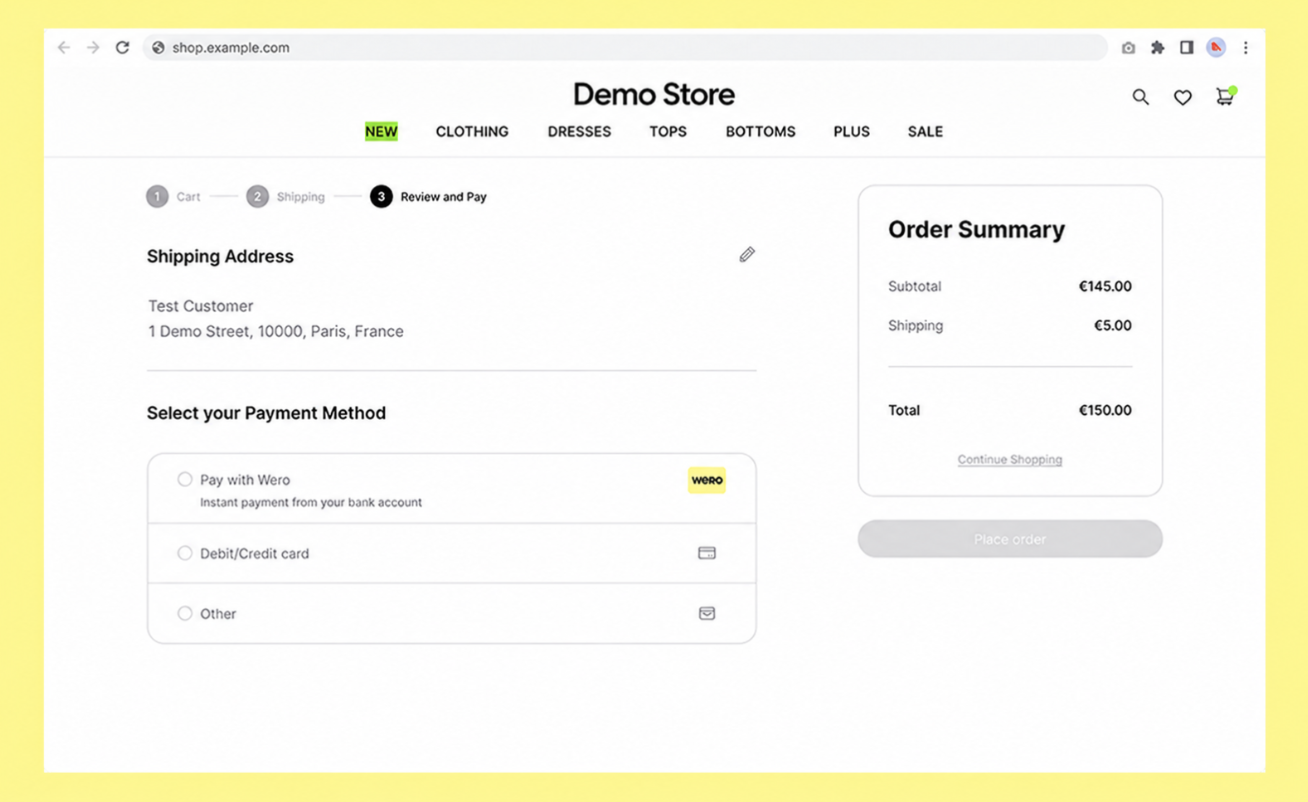Image resolution: width=1308 pixels, height=802 pixels.
Task: Open the SALE menu item
Action: [925, 131]
